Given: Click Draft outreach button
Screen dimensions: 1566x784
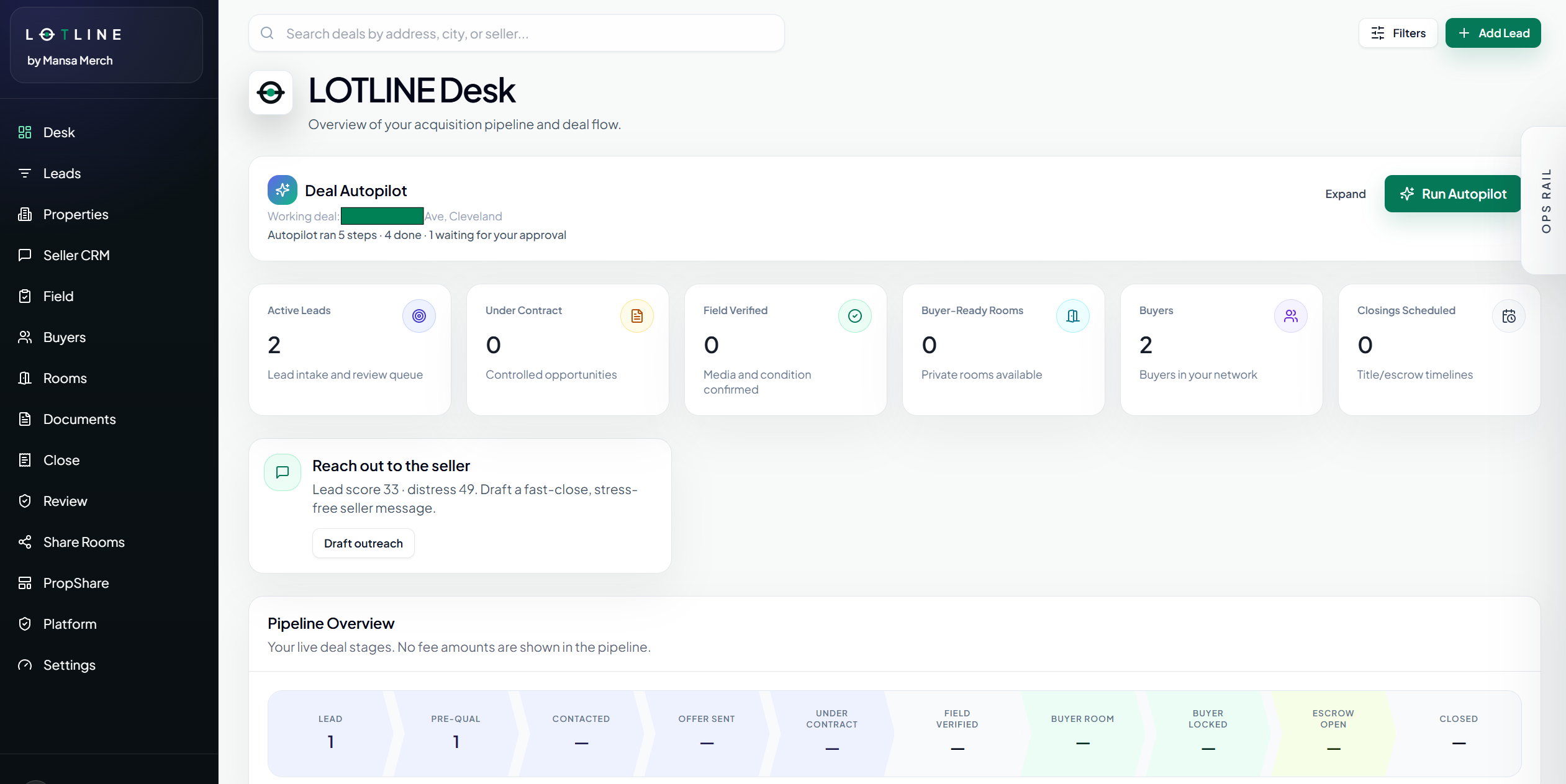Looking at the screenshot, I should (363, 543).
